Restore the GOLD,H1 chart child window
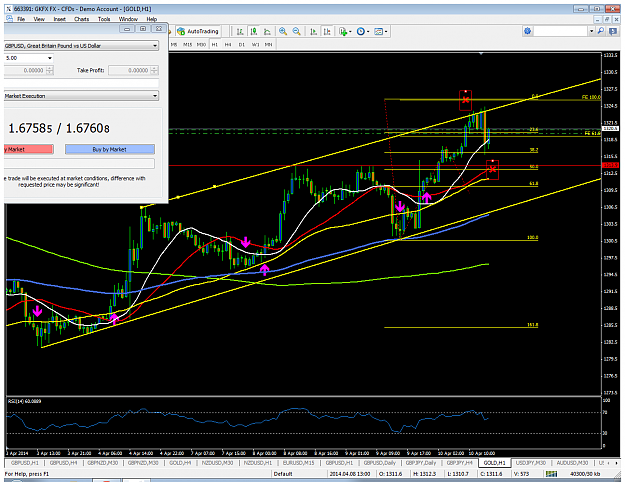Image resolution: width=625 pixels, height=482 pixels. click(607, 19)
